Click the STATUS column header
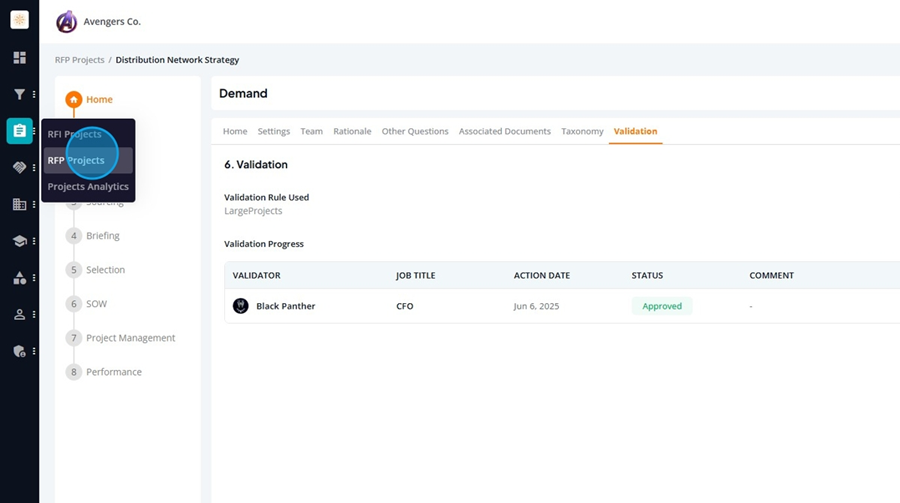Image resolution: width=900 pixels, height=503 pixels. [647, 276]
